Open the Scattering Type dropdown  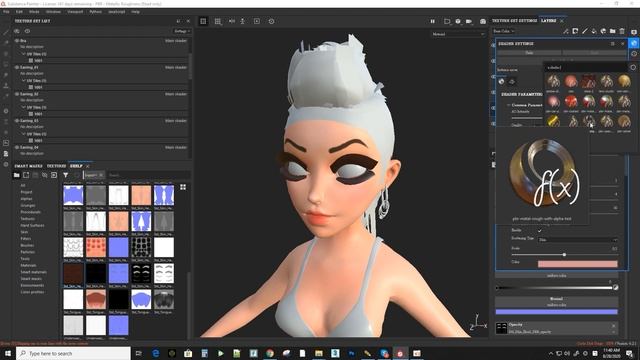click(578, 240)
